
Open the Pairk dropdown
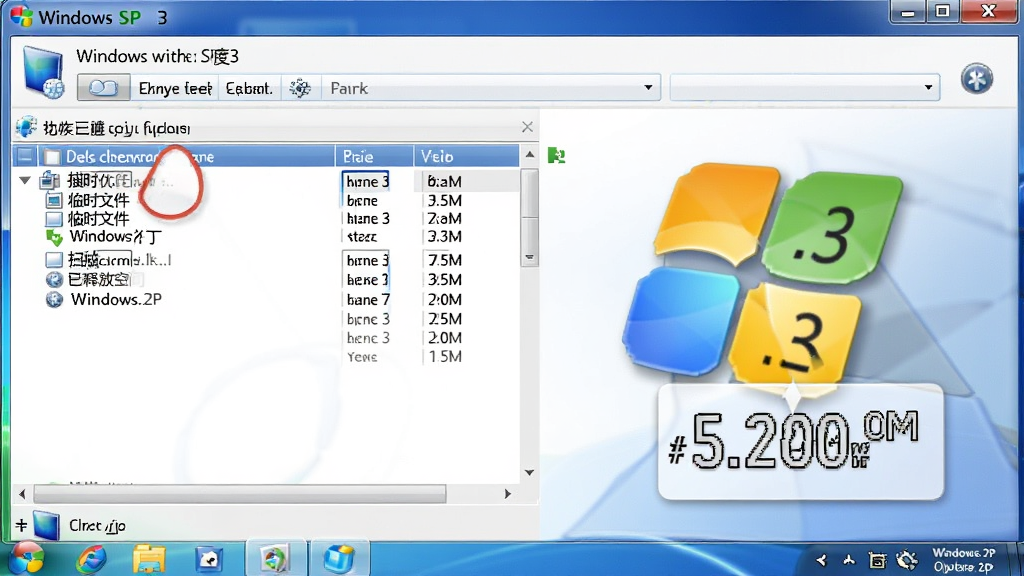point(648,88)
